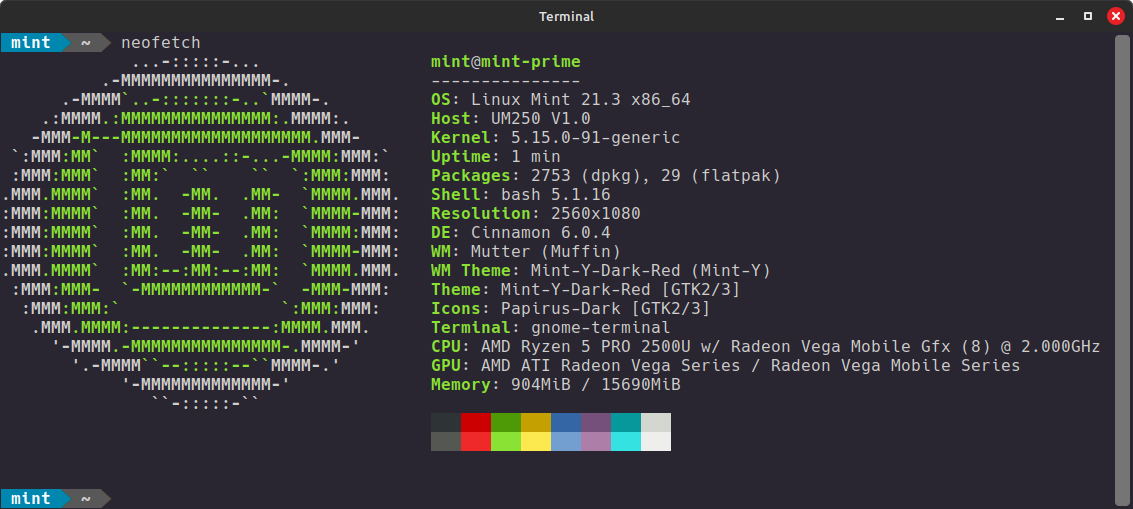Image resolution: width=1133 pixels, height=509 pixels.
Task: Click the dark blue color block
Action: coord(566,422)
